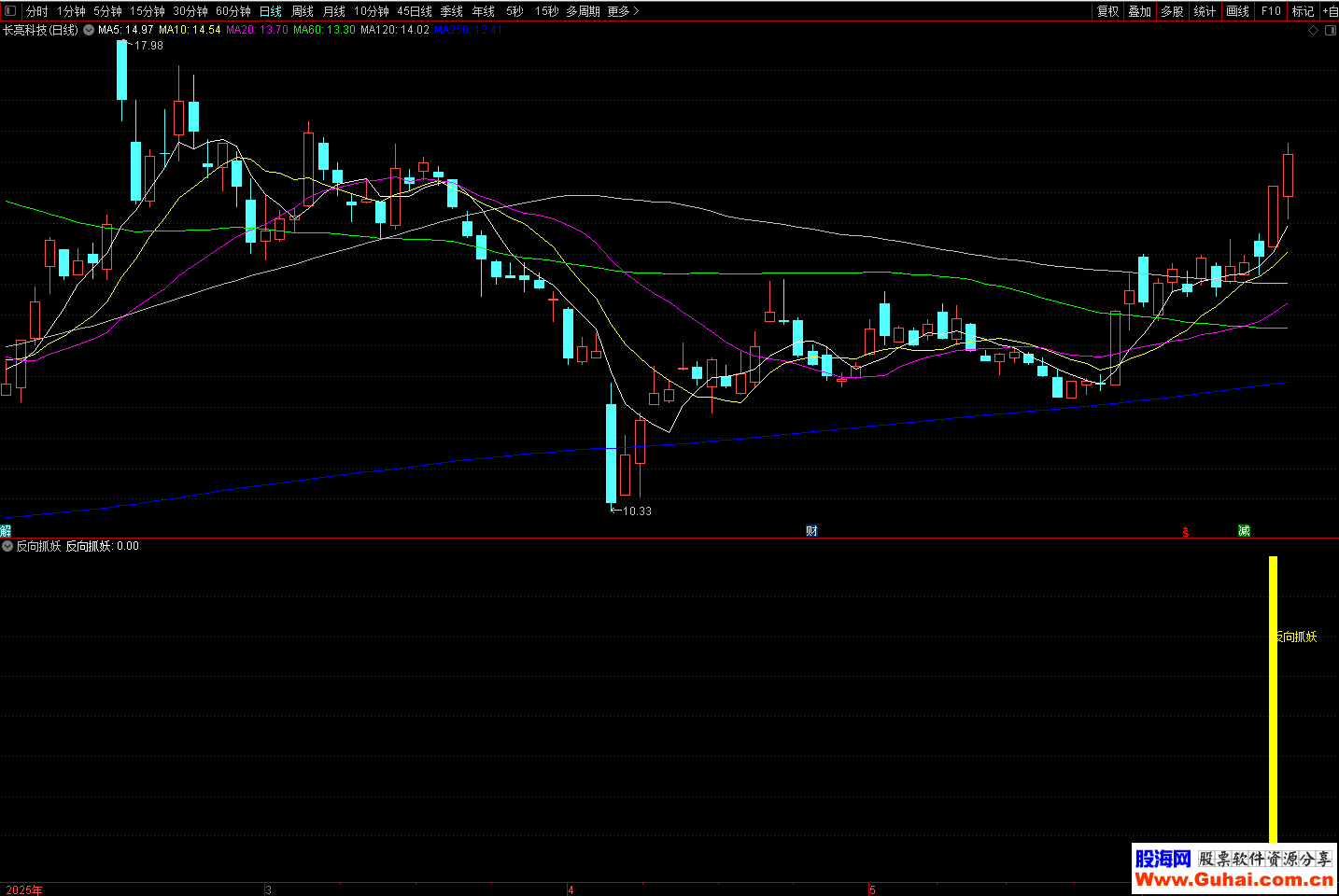1339x896 pixels.
Task: Open the main chart indicator dropdown arrow
Action: 89,30
